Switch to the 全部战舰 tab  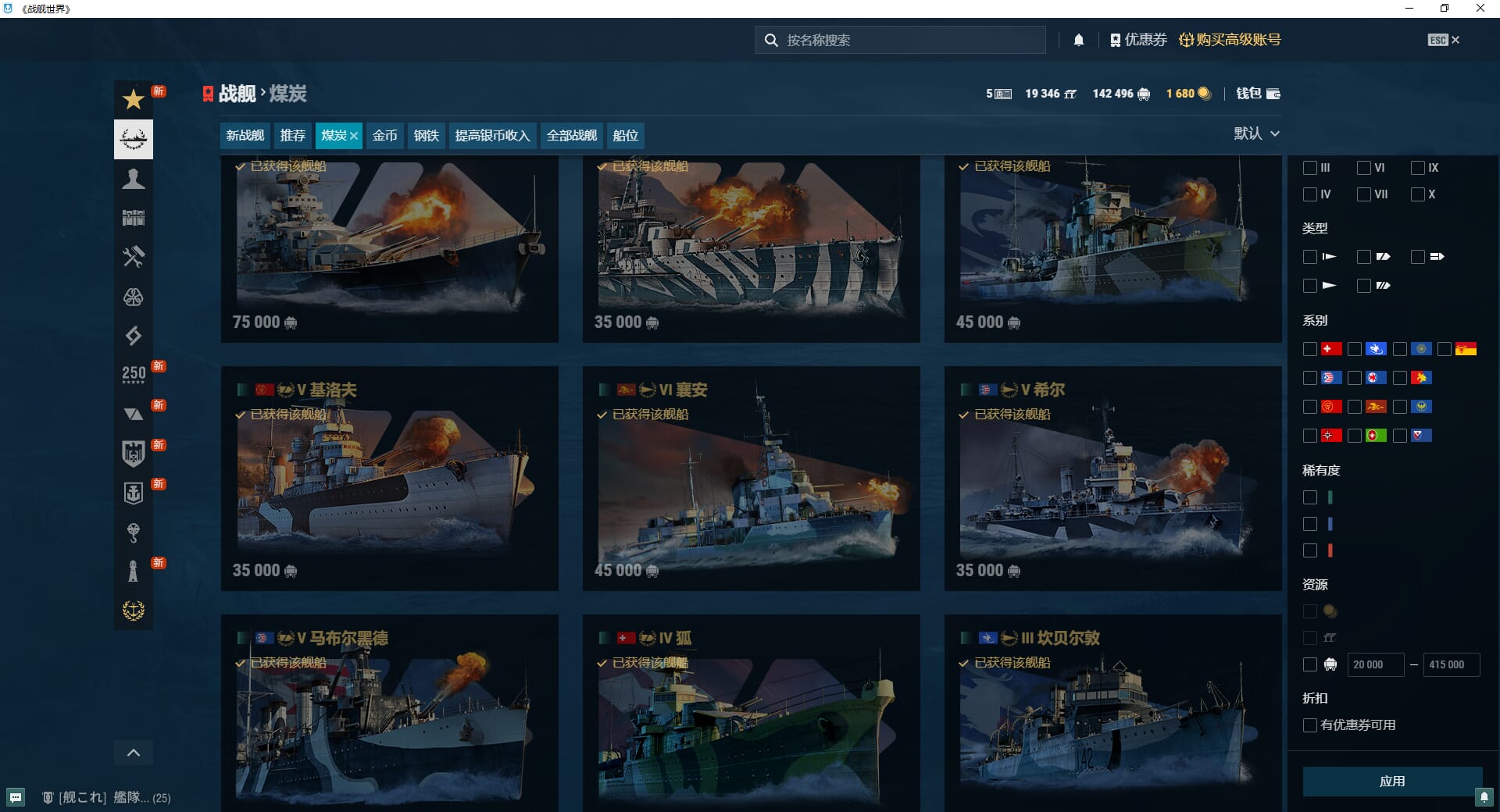(571, 136)
